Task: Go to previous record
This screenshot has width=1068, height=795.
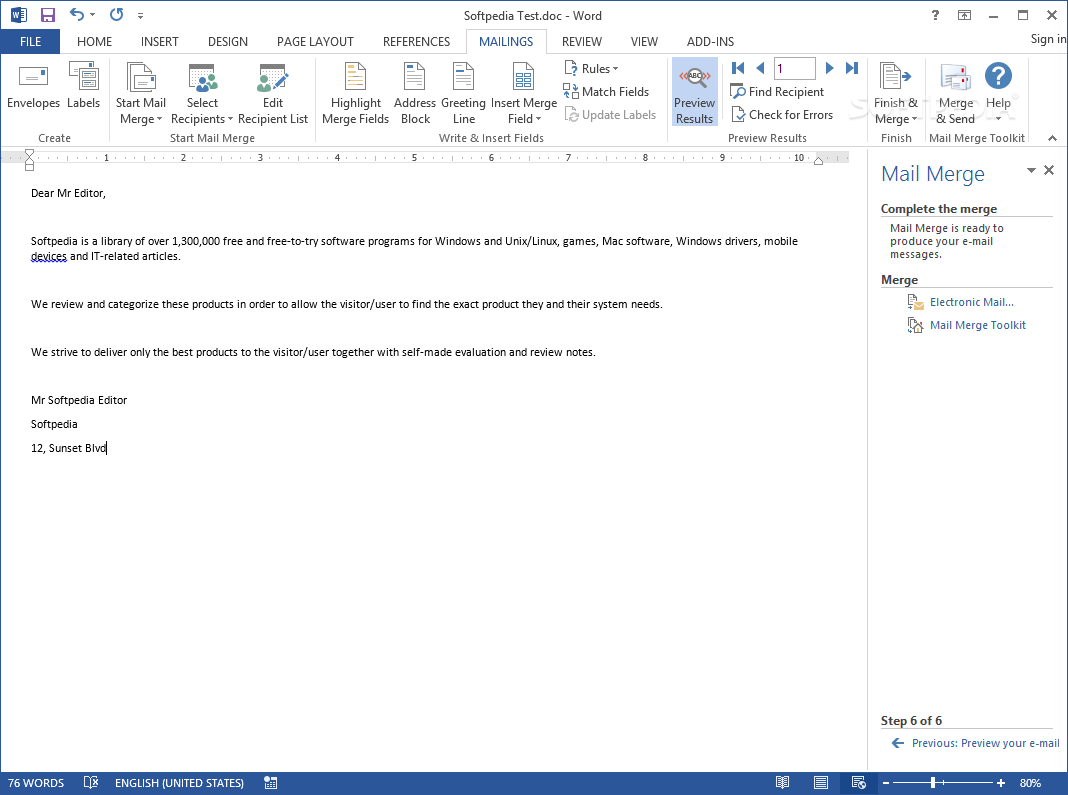Action: click(760, 68)
